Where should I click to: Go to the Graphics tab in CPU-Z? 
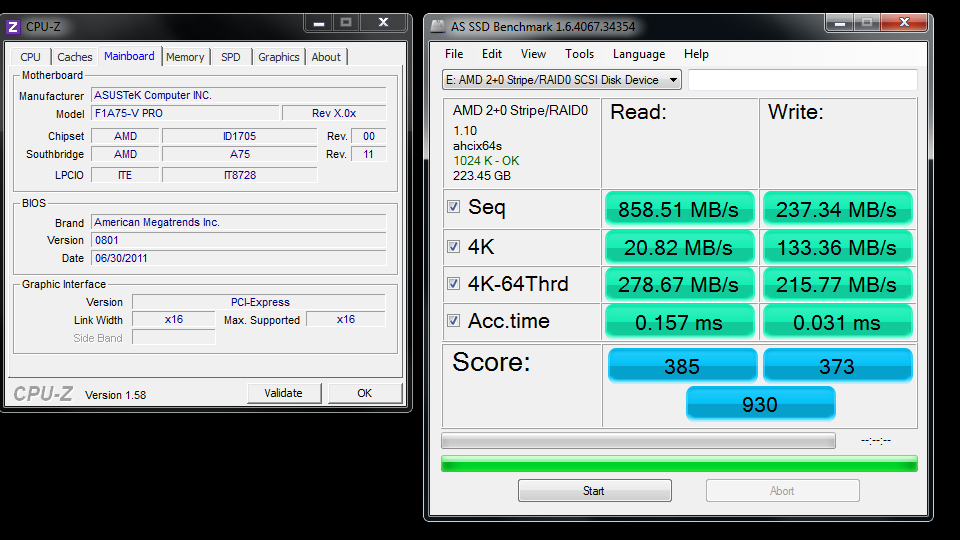click(279, 57)
